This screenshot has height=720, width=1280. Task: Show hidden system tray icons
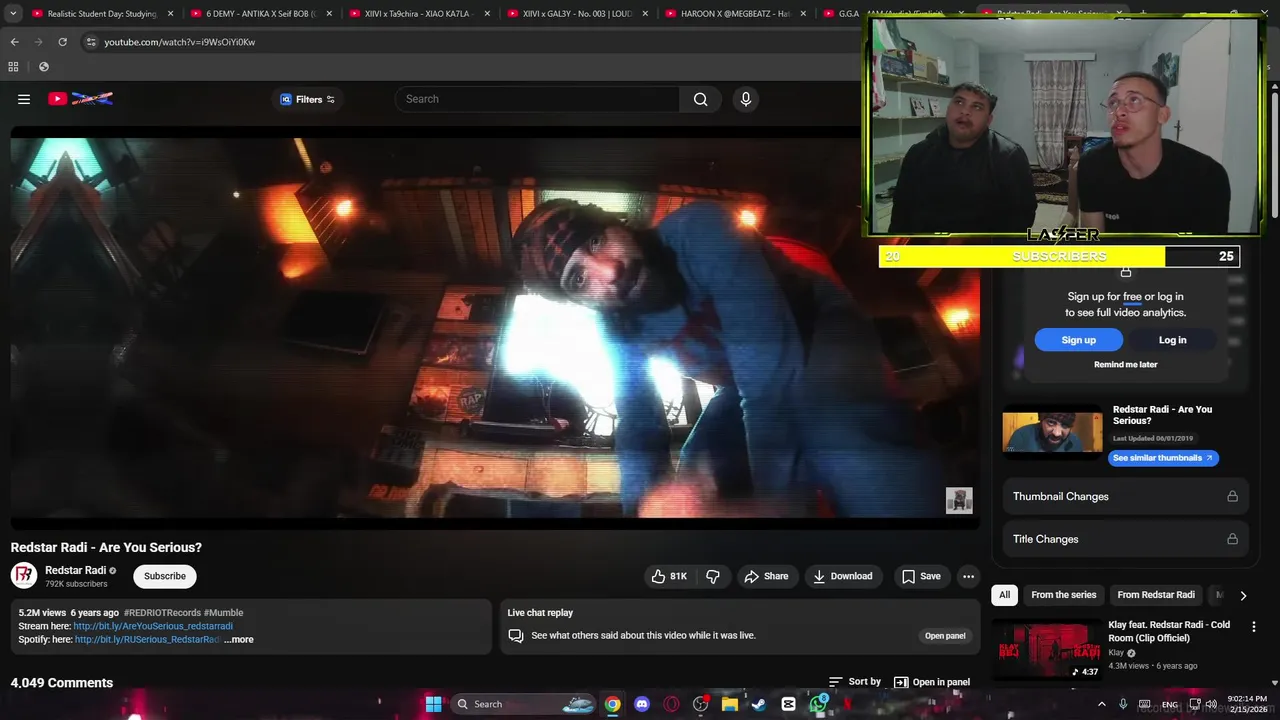click(1101, 704)
